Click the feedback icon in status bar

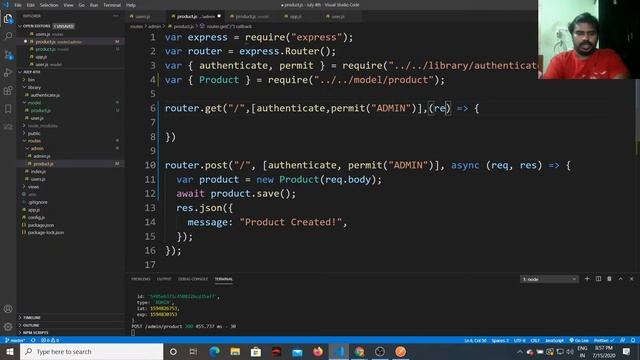coord(623,340)
